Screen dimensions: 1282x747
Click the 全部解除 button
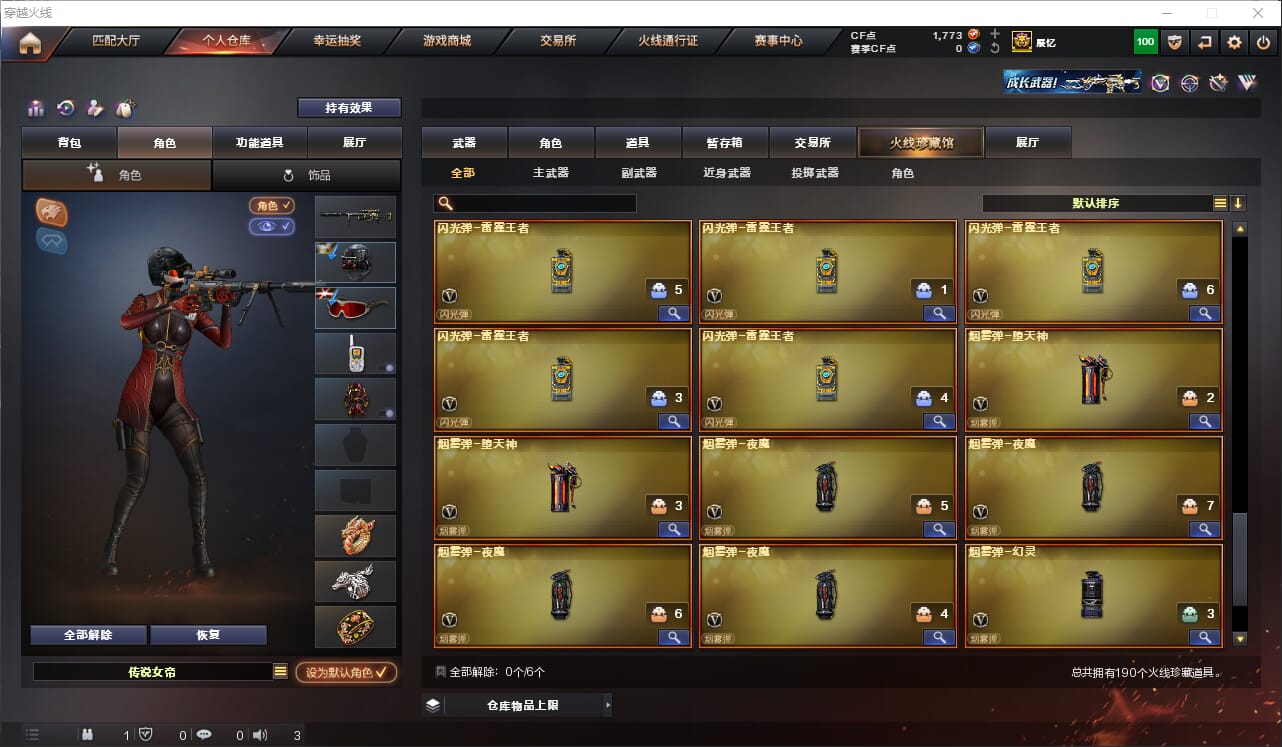(x=88, y=635)
